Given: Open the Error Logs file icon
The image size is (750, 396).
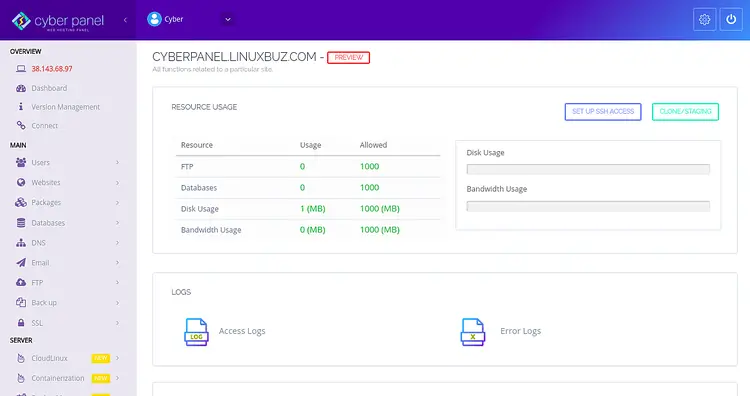Looking at the screenshot, I should pos(473,331).
